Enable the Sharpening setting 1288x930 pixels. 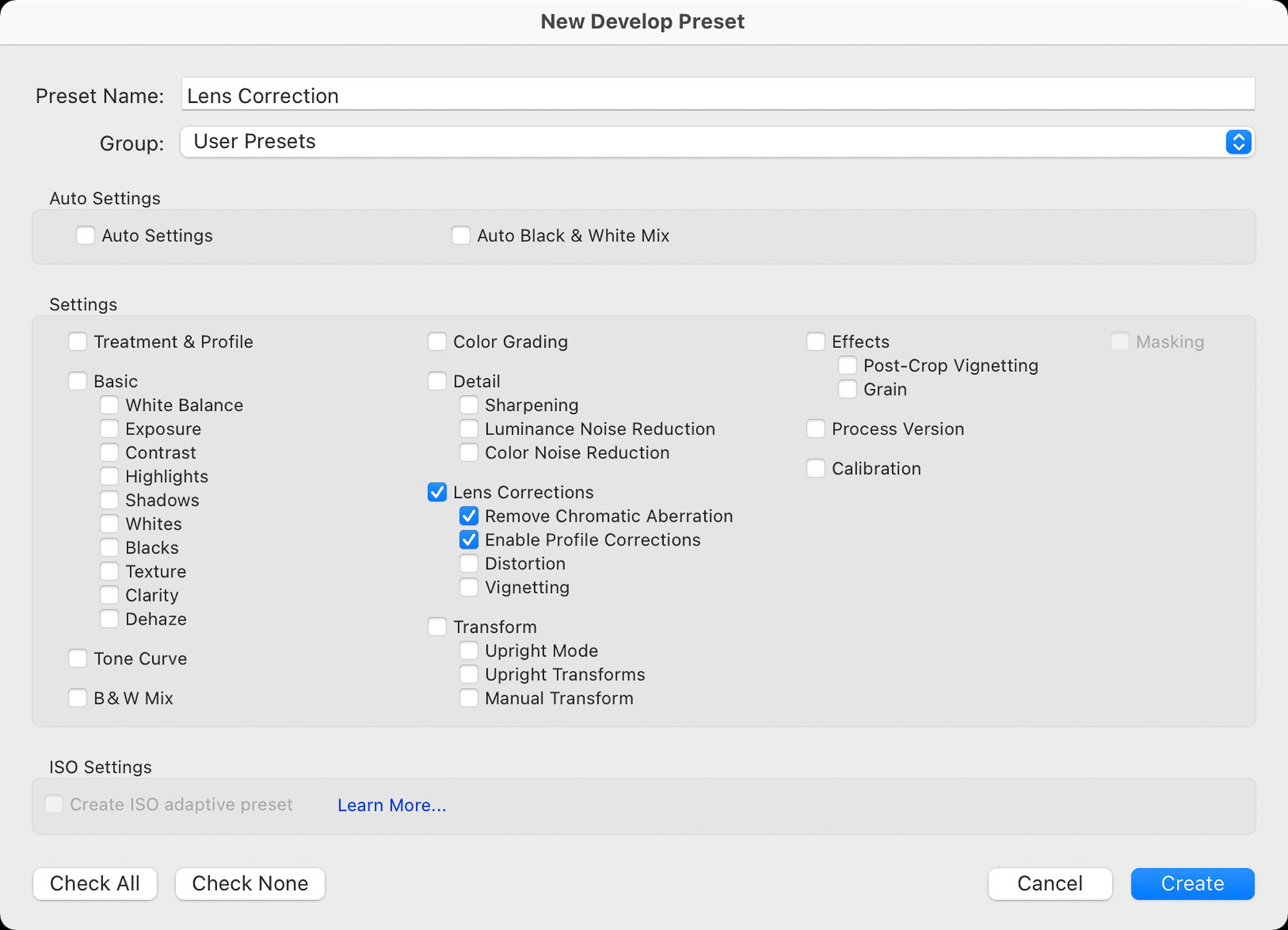[x=469, y=404]
